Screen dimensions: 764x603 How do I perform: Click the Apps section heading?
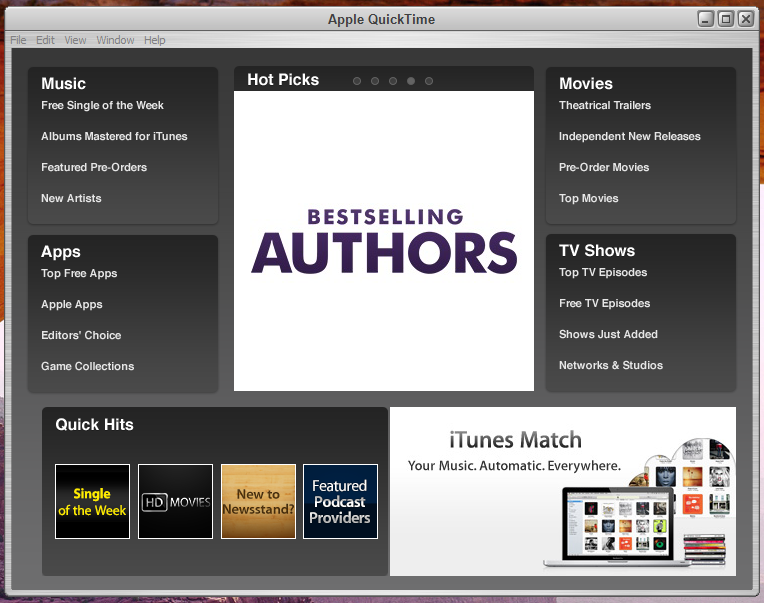60,252
